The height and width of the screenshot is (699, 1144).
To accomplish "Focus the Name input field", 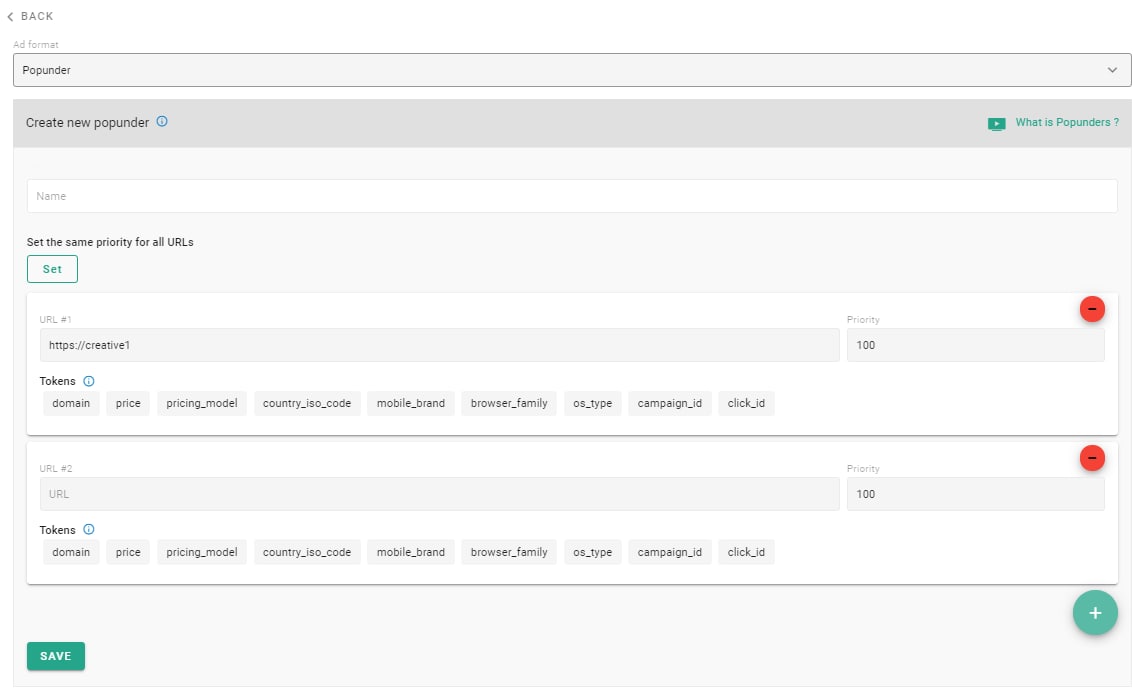I will coord(572,196).
